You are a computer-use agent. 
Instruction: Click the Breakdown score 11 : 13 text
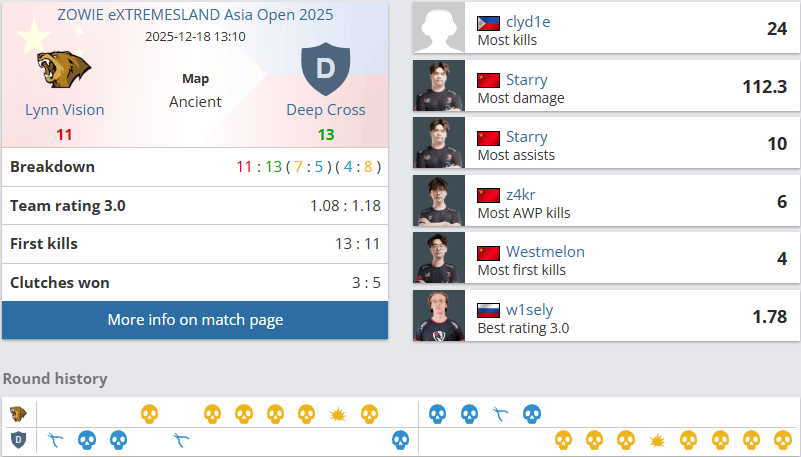[259, 167]
